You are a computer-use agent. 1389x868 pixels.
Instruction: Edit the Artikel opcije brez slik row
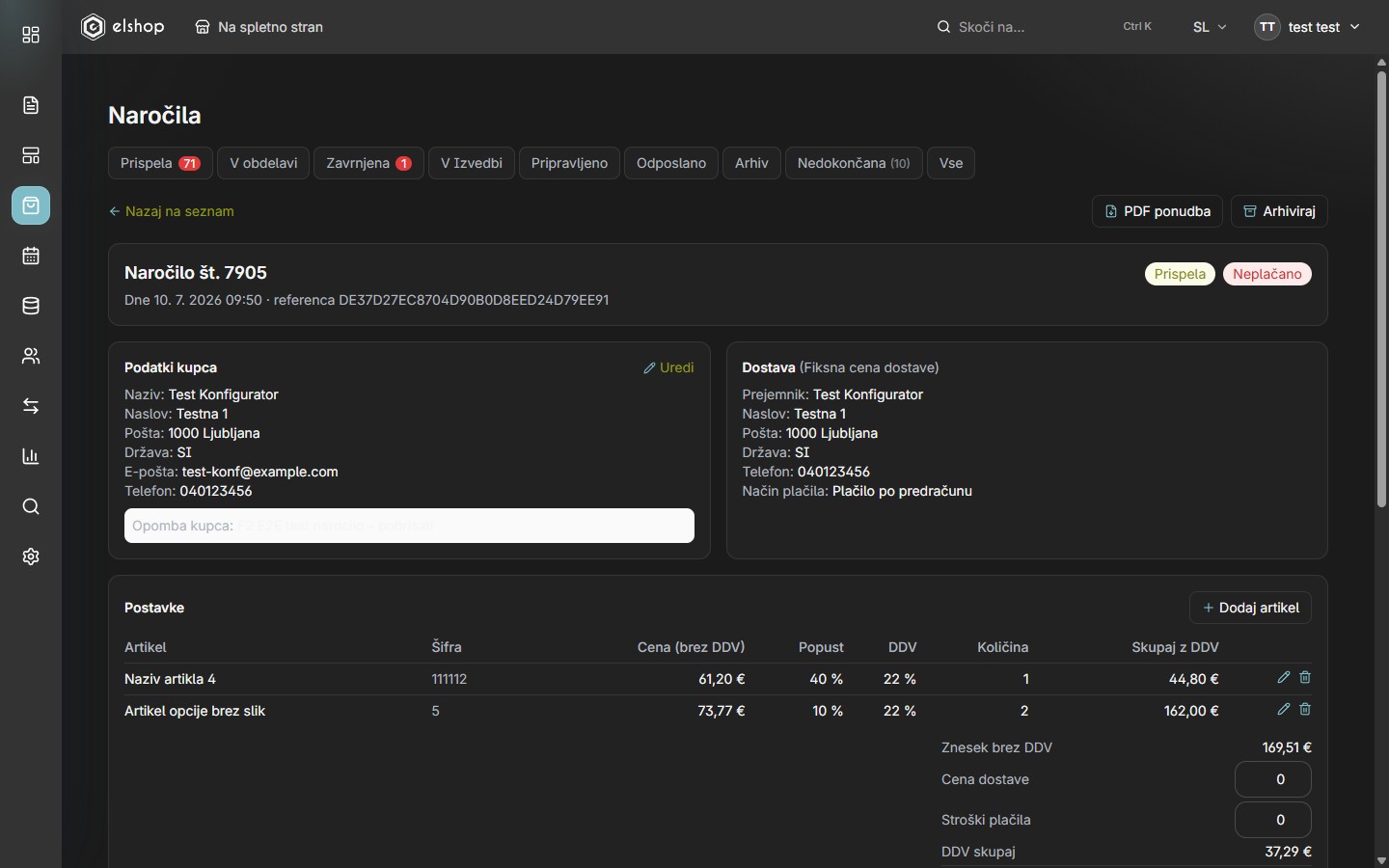(x=1284, y=710)
